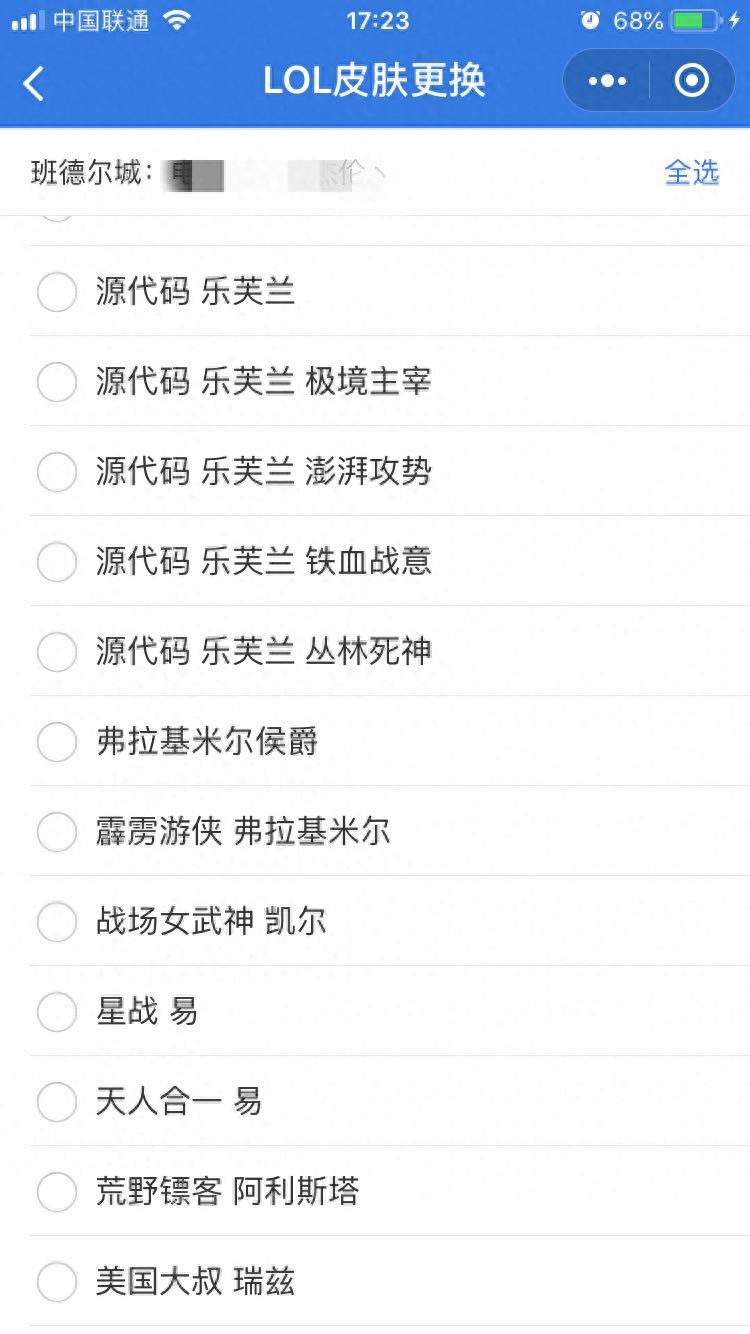Tap the 全选 select-all link
The image size is (750, 1334).
tap(692, 172)
